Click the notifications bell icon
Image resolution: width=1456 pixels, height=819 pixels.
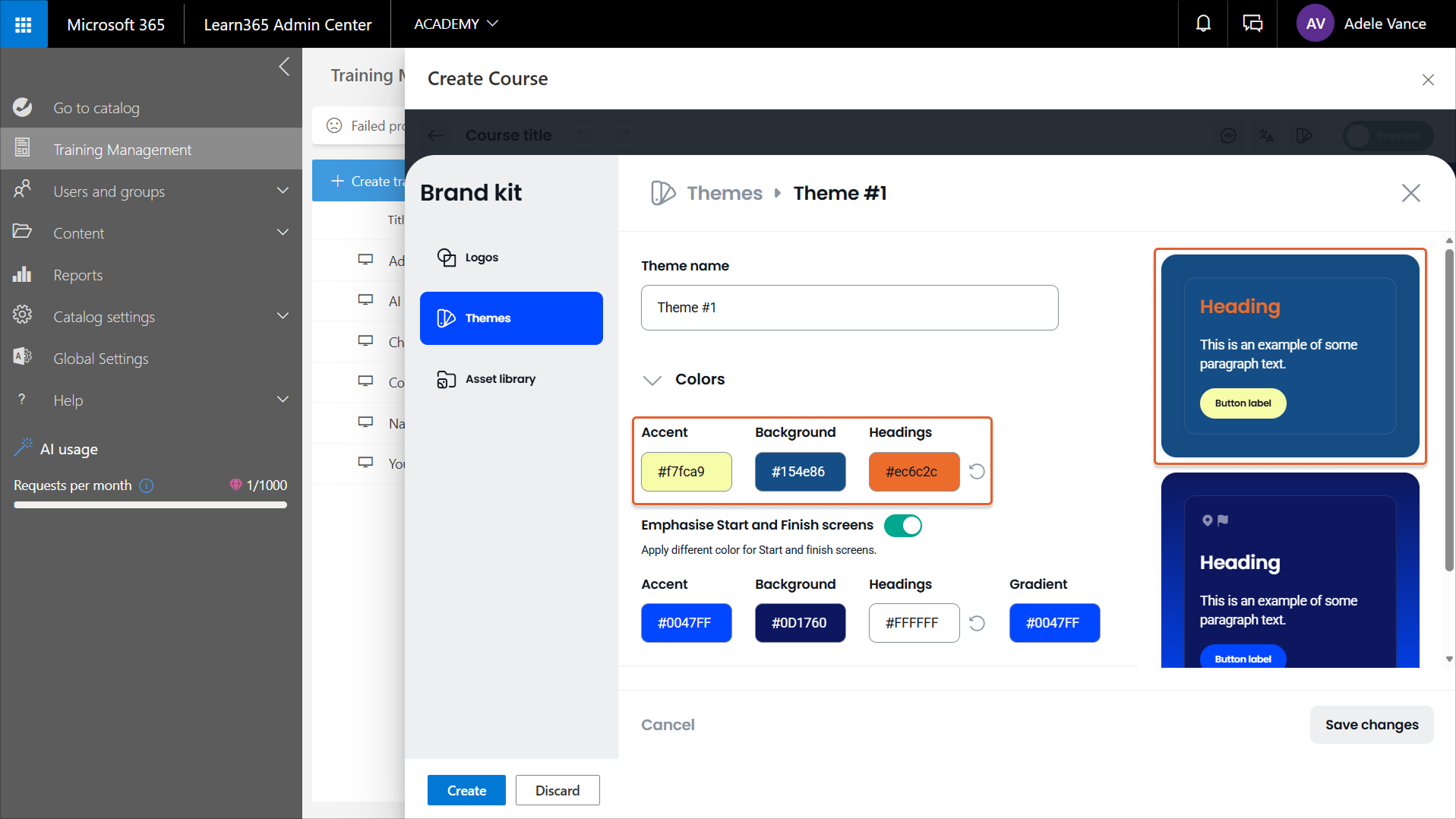(x=1203, y=24)
